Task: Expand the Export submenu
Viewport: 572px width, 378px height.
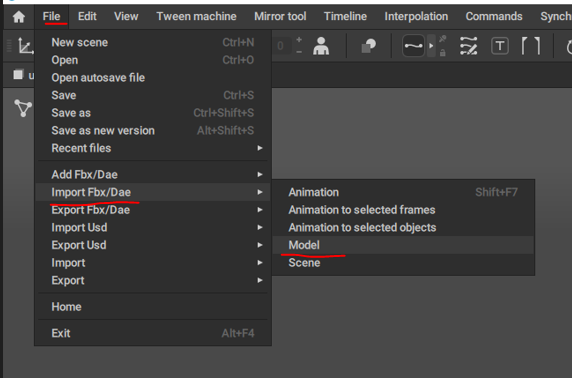Action: pyautogui.click(x=153, y=280)
